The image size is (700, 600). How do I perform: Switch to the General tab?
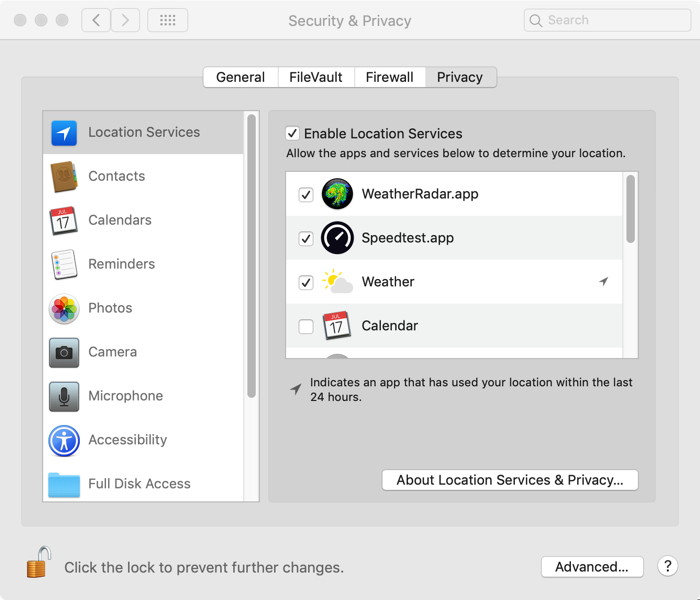pyautogui.click(x=240, y=77)
